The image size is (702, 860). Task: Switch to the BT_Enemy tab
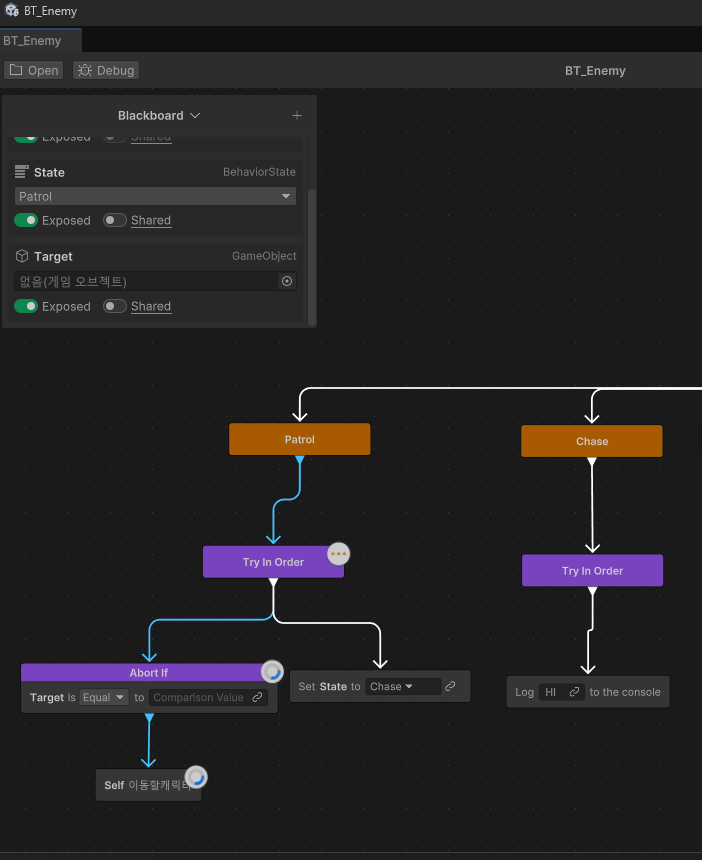pos(33,41)
